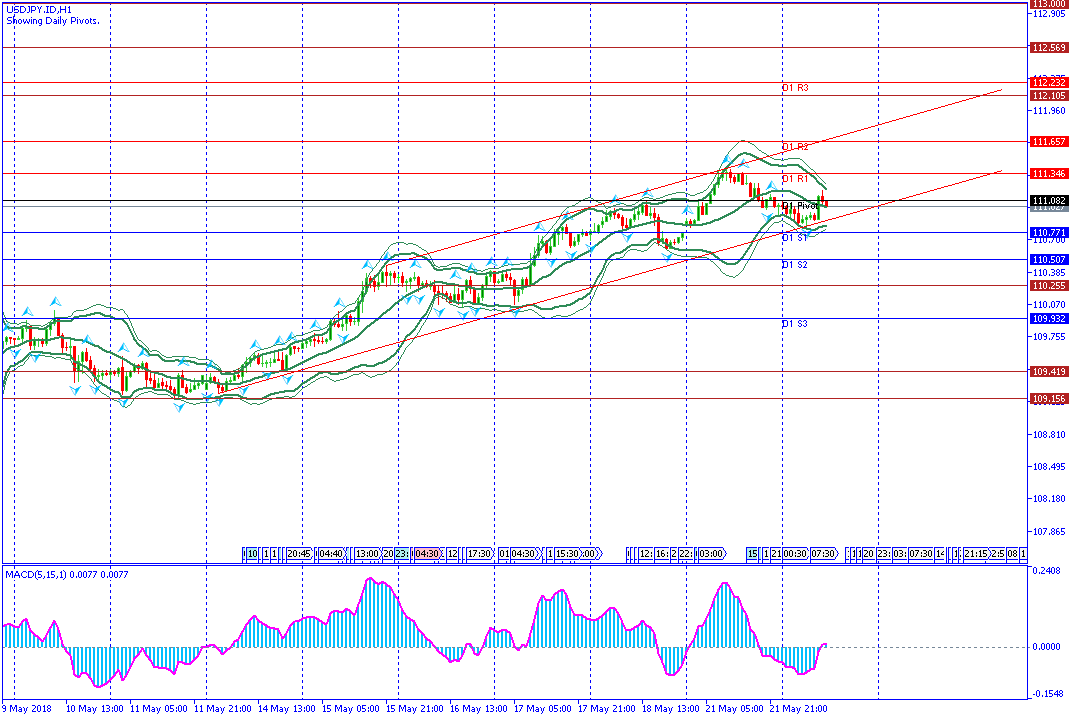Screen dimensions: 1080x720
Task: Select the D1 S3 support label
Action: [x=795, y=324]
